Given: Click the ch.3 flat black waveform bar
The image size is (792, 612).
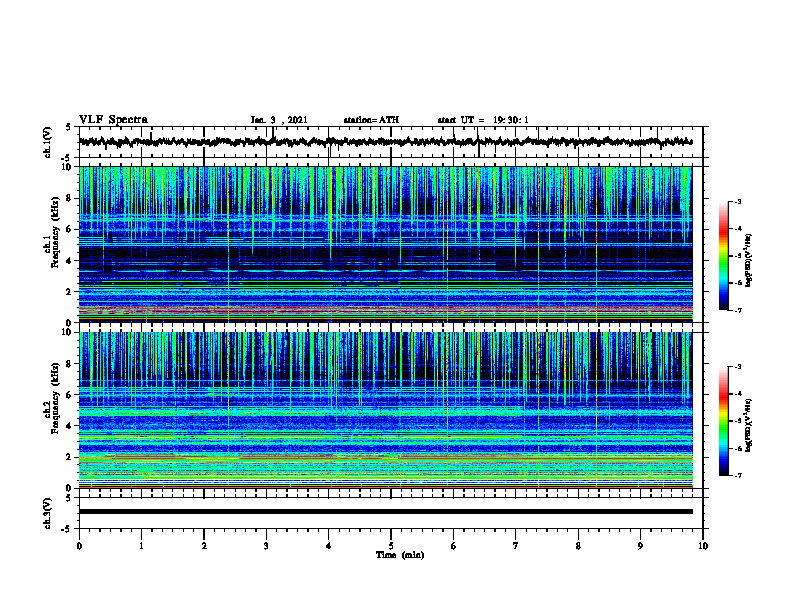Looking at the screenshot, I should point(385,512).
